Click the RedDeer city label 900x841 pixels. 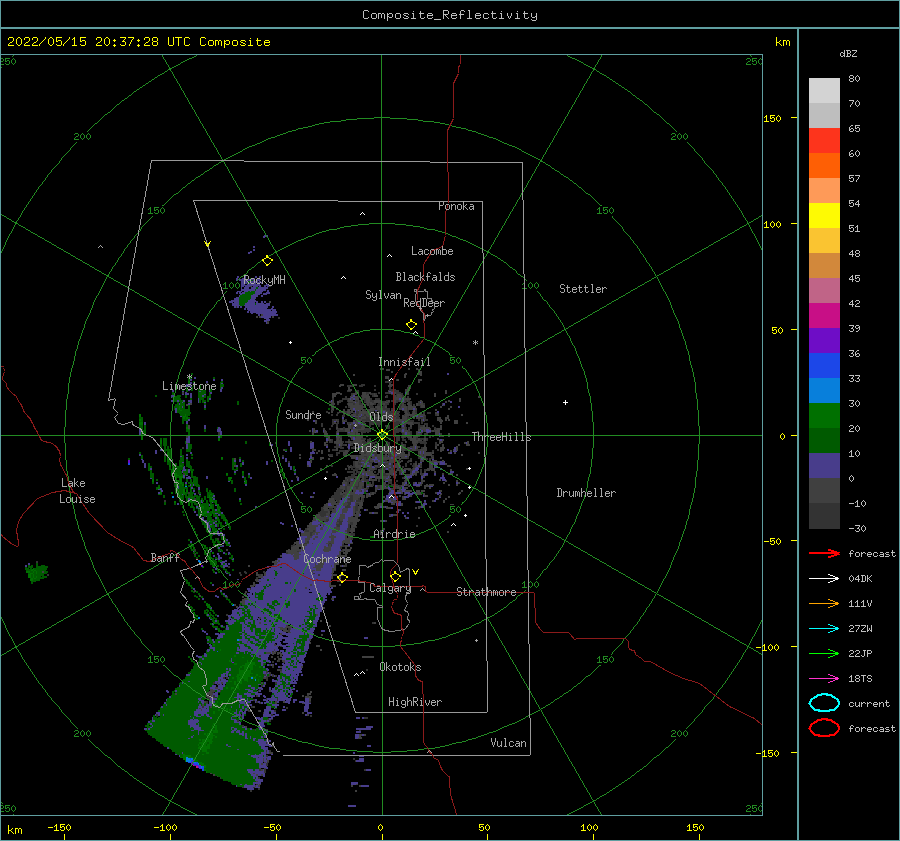coord(424,303)
